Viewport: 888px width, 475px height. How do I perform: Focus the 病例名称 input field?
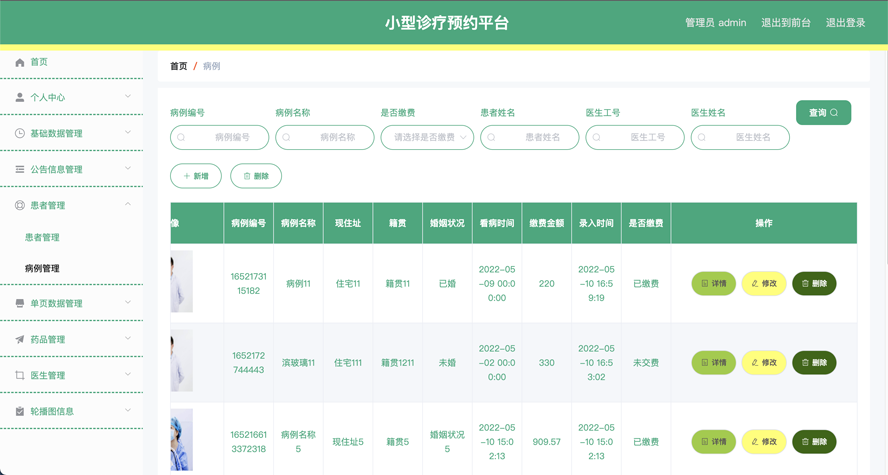(x=325, y=138)
